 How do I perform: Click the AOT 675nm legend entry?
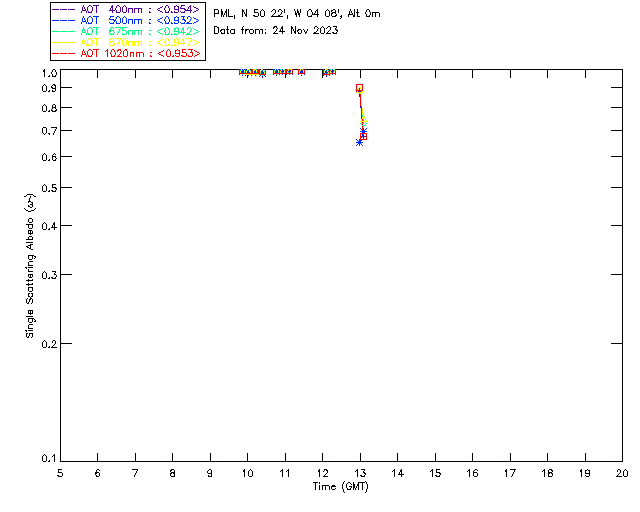point(126,31)
